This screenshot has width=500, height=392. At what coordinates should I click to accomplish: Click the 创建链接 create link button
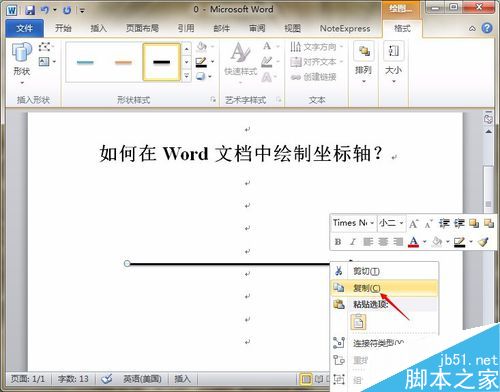(x=313, y=77)
